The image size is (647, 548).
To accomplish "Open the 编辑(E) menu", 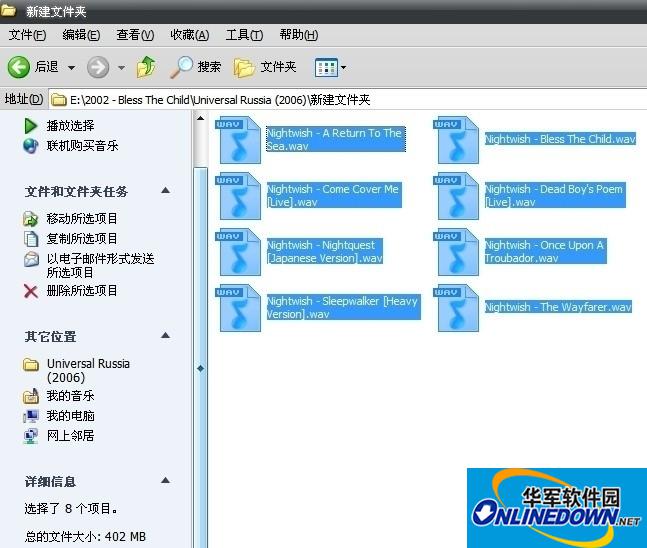I will point(81,35).
